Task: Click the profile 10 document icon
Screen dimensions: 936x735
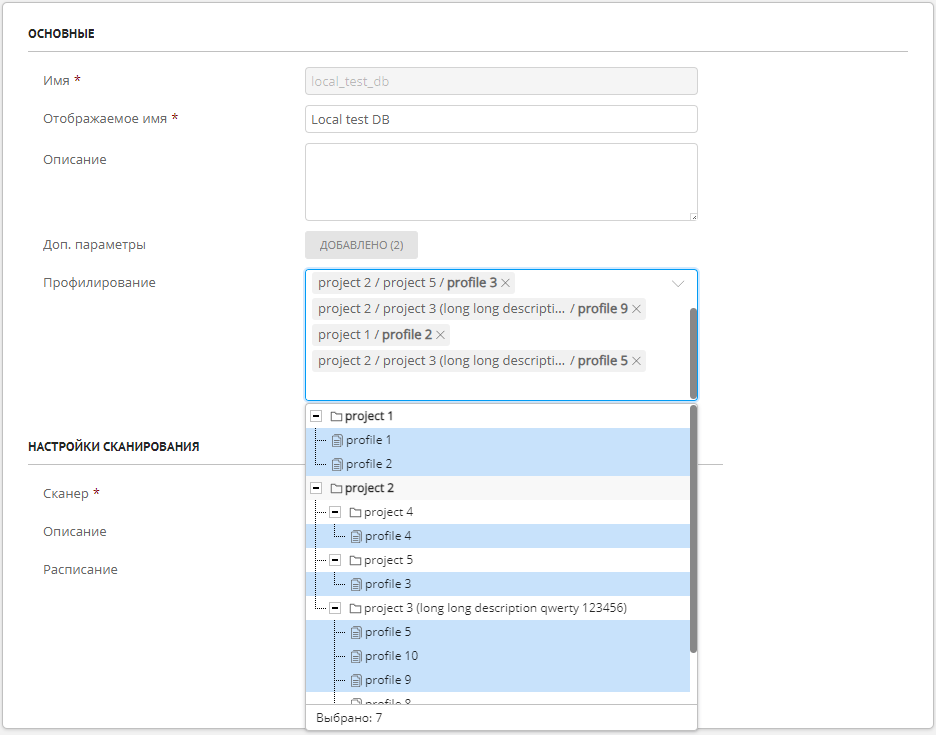Action: pos(356,656)
